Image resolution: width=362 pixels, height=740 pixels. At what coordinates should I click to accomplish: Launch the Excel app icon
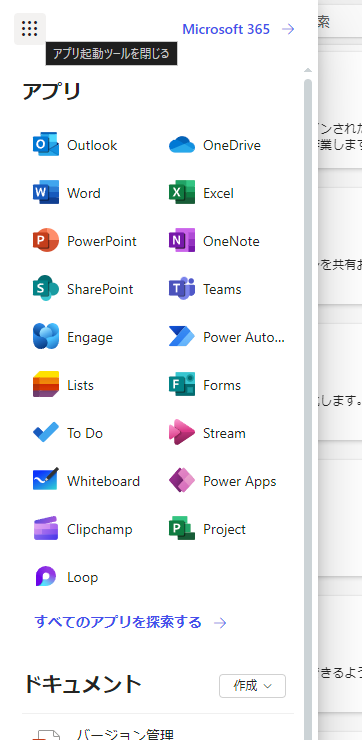(182, 193)
